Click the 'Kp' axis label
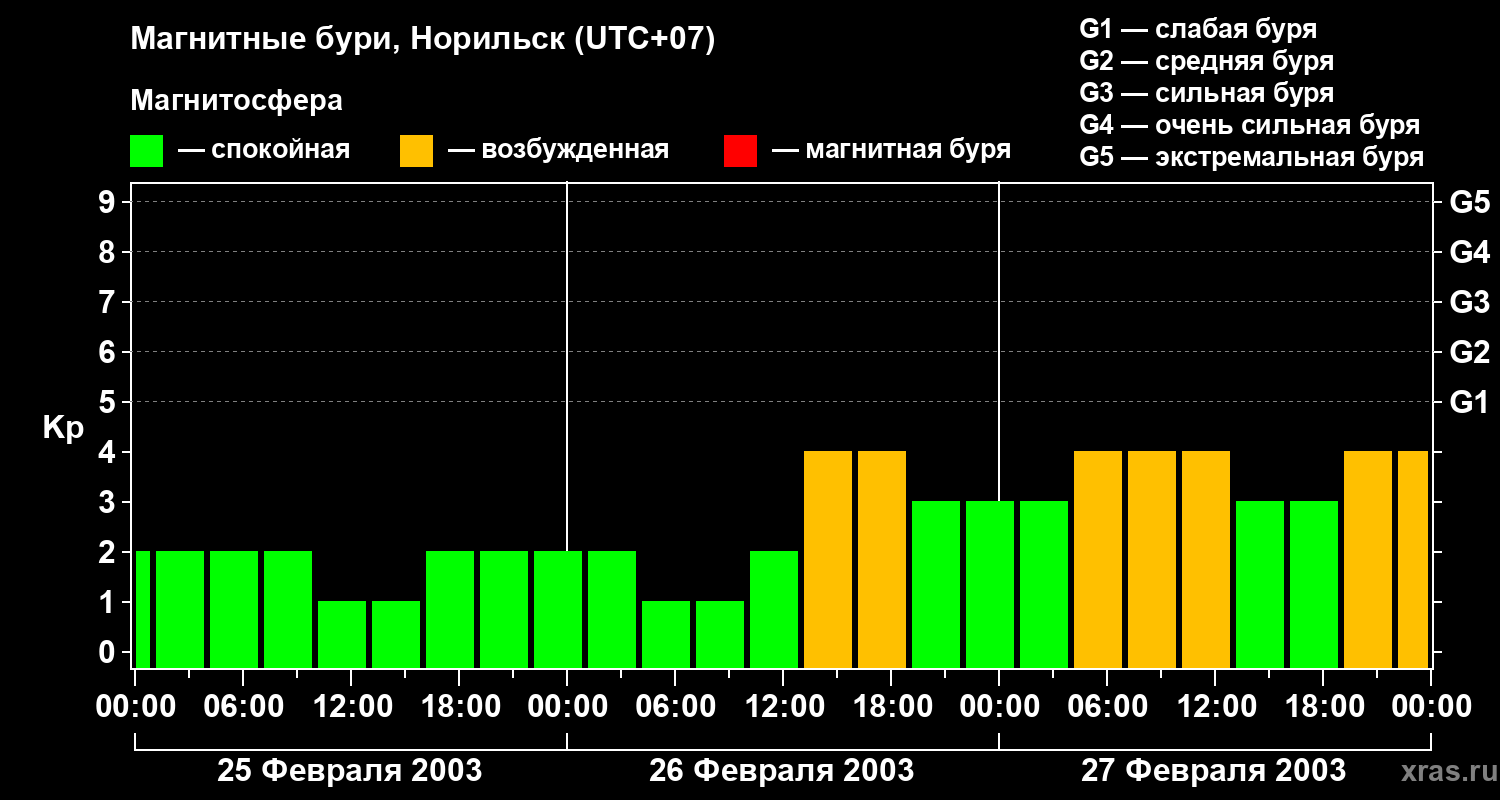 point(63,428)
